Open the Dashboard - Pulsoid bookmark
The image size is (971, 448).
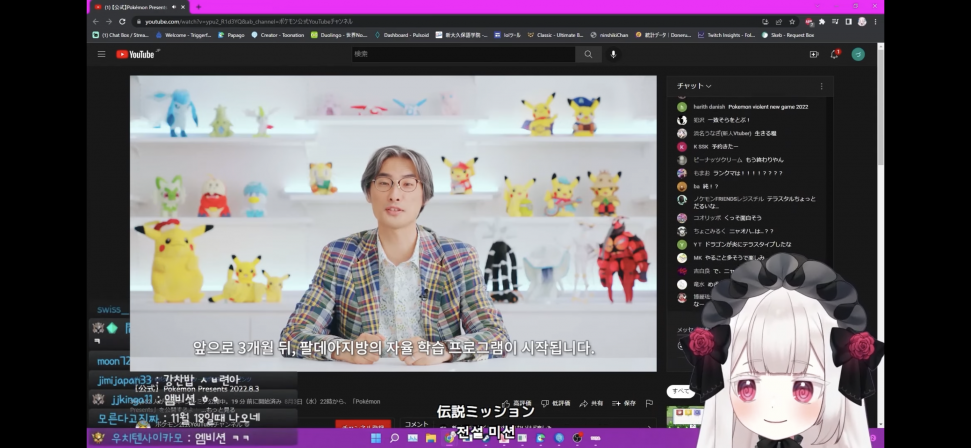pyautogui.click(x=401, y=35)
